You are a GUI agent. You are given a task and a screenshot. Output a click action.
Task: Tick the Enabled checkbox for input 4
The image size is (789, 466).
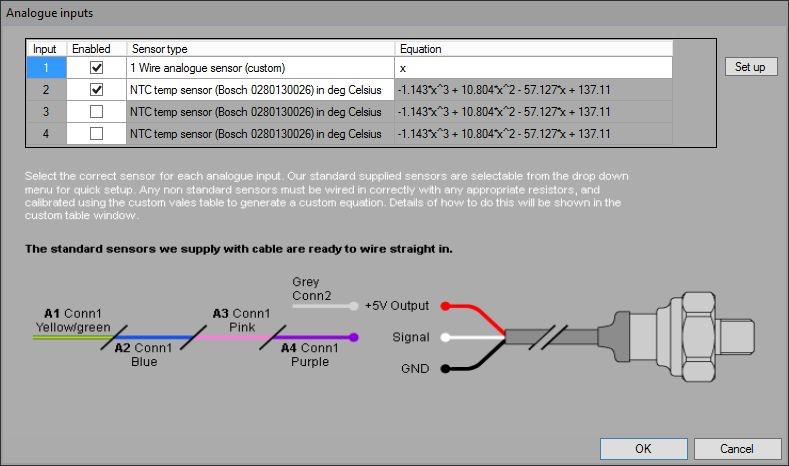click(x=96, y=134)
